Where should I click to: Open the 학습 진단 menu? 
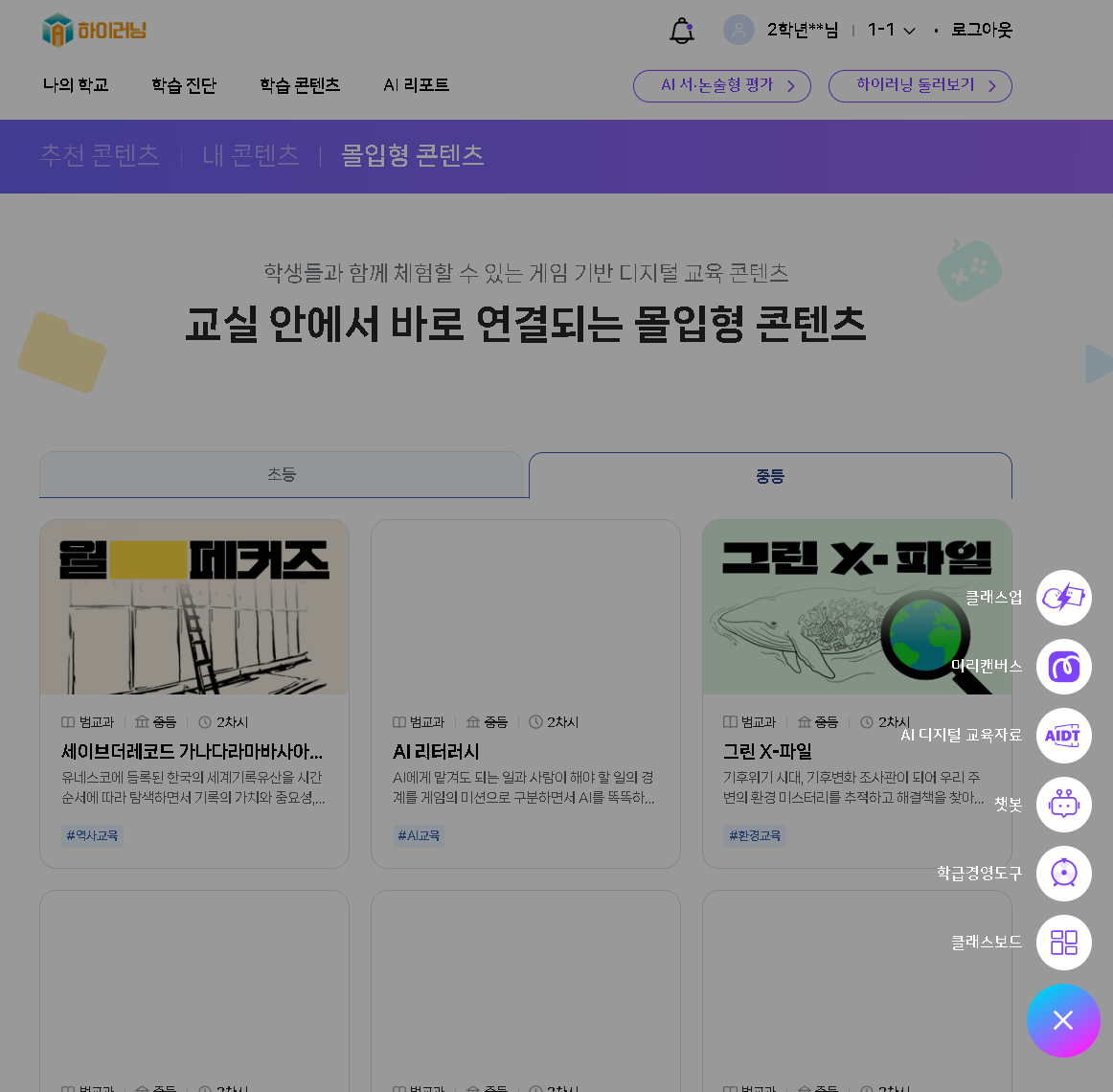(184, 85)
